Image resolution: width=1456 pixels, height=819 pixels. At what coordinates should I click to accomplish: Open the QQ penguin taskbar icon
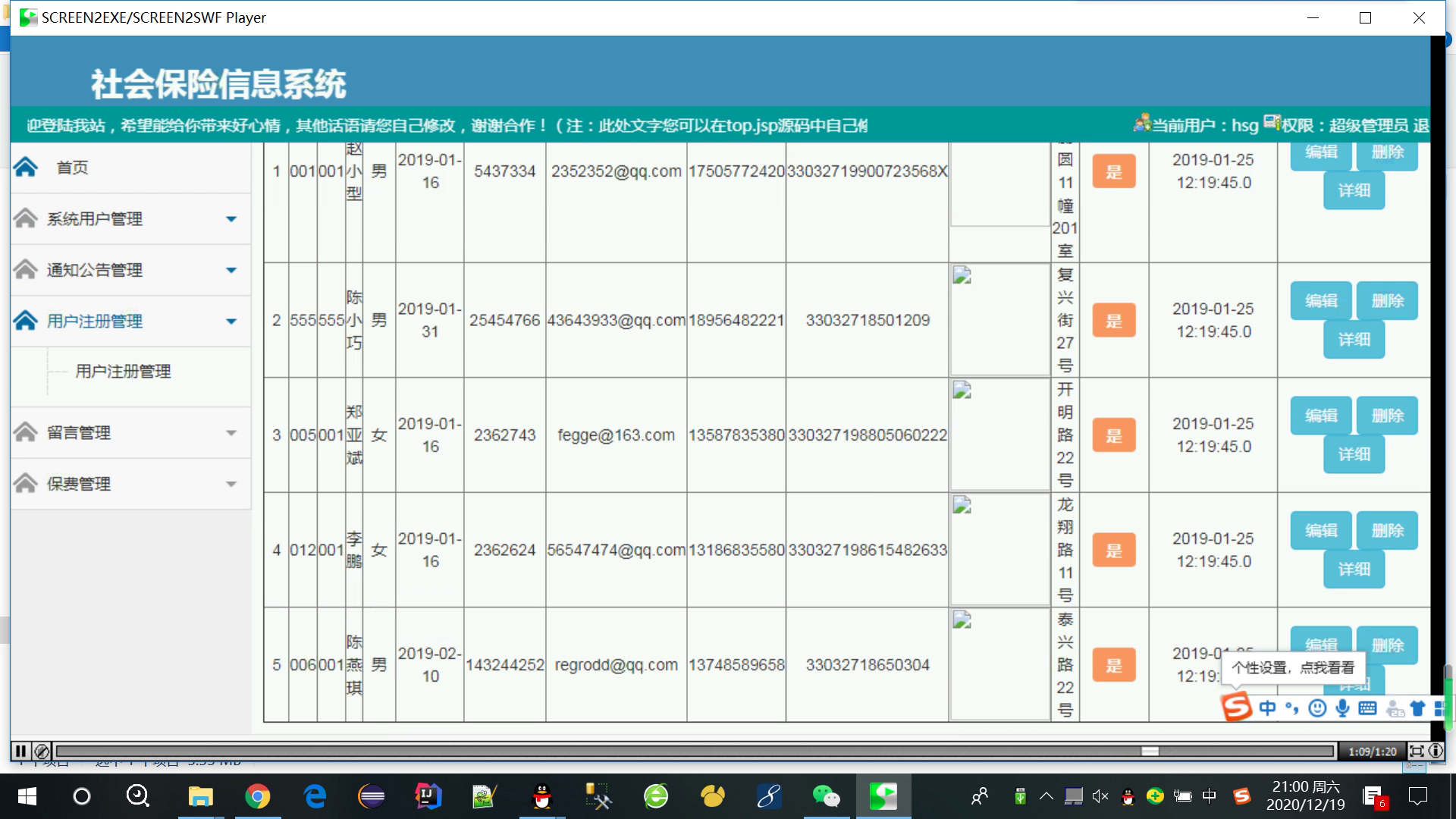pyautogui.click(x=541, y=796)
